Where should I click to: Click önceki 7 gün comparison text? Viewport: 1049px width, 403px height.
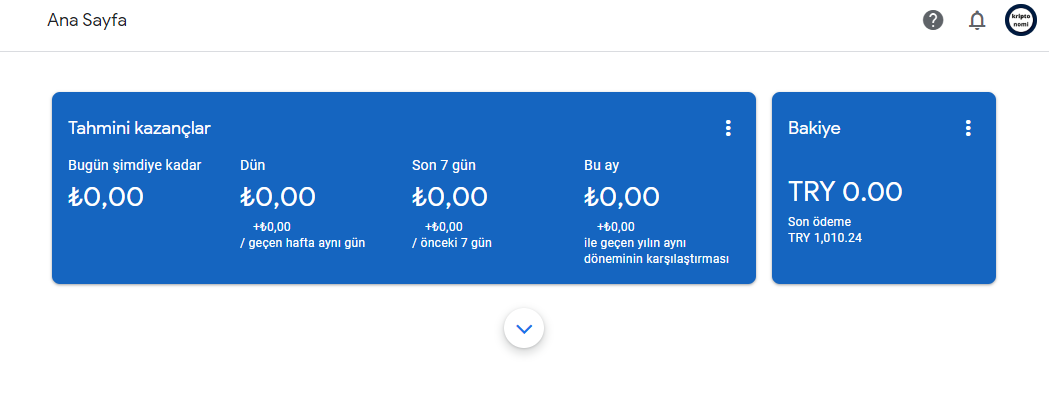[x=452, y=243]
